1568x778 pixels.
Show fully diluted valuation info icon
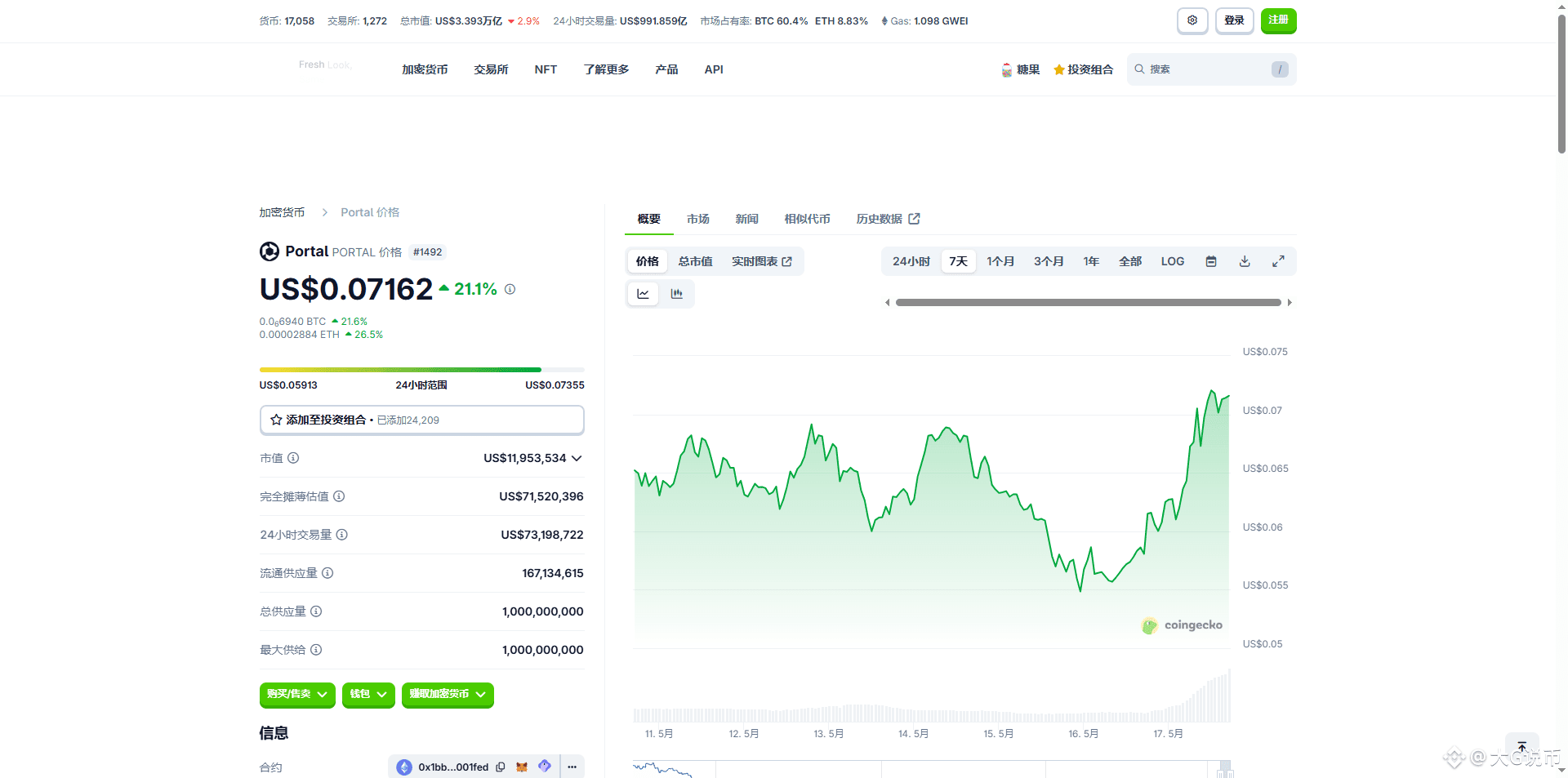339,496
